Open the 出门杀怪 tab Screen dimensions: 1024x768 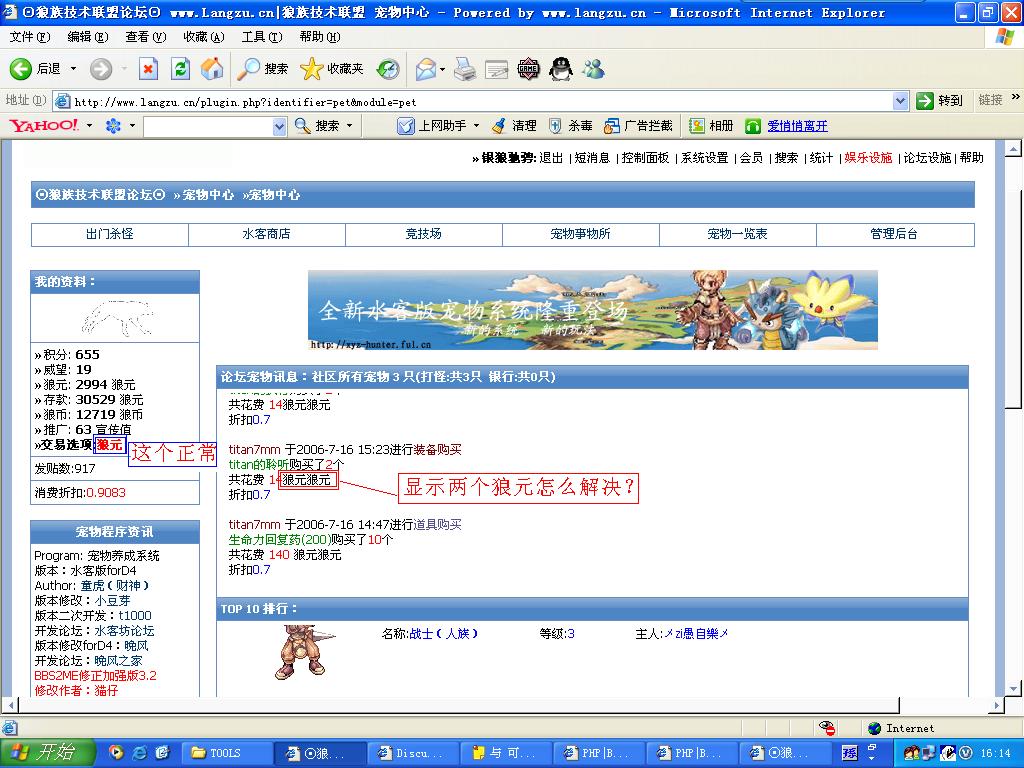point(110,234)
